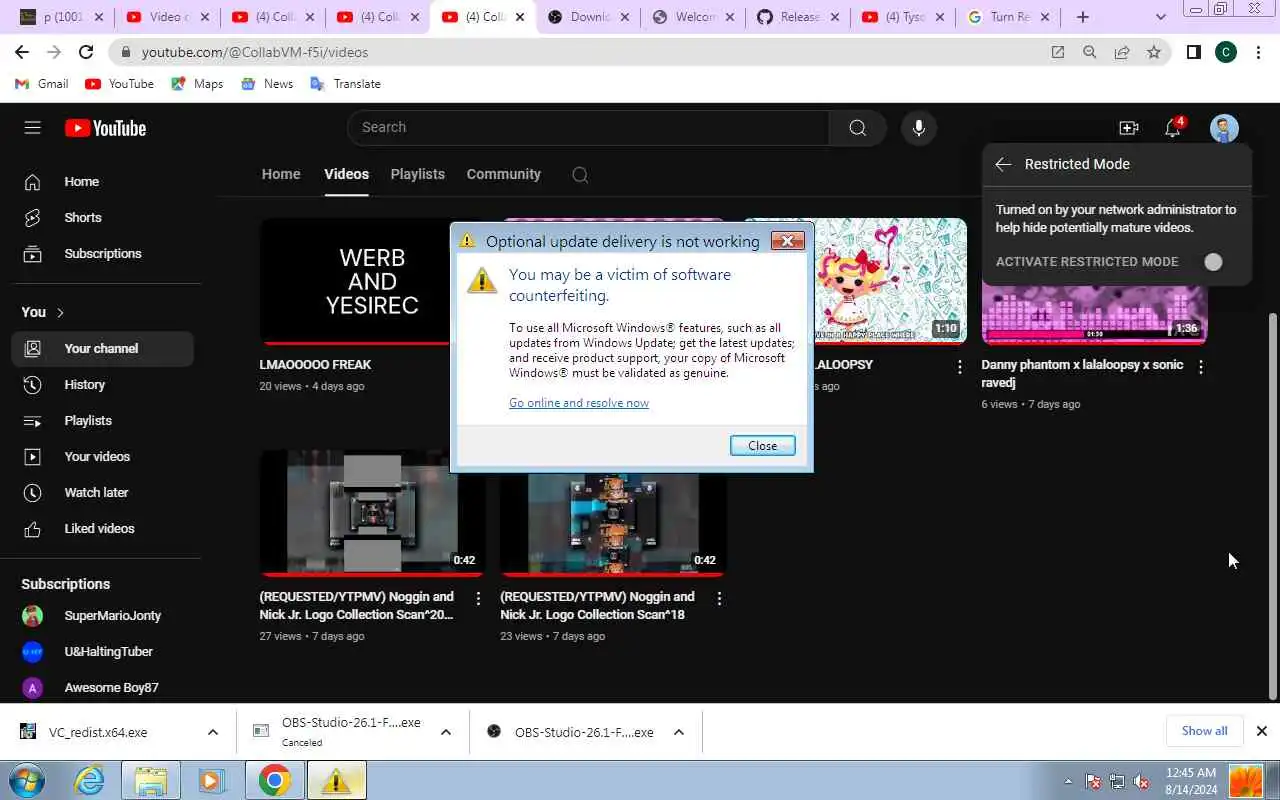Click the YouTube search input field

click(x=588, y=127)
